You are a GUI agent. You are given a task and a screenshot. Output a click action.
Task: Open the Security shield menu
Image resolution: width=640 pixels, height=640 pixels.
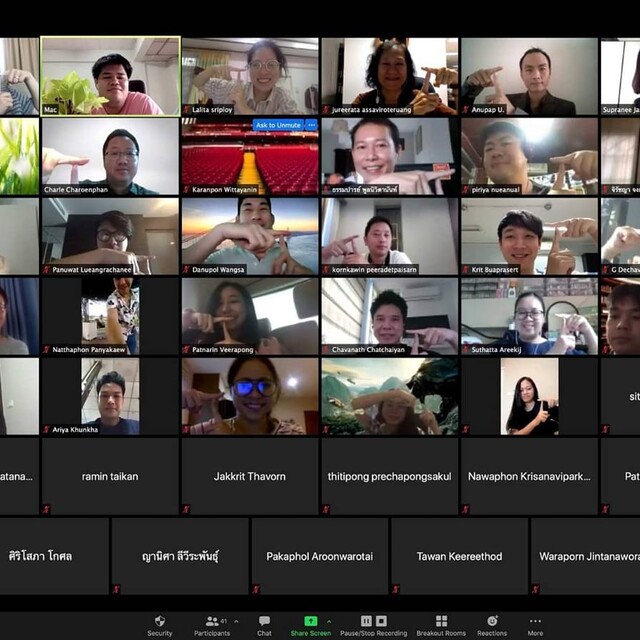click(160, 625)
